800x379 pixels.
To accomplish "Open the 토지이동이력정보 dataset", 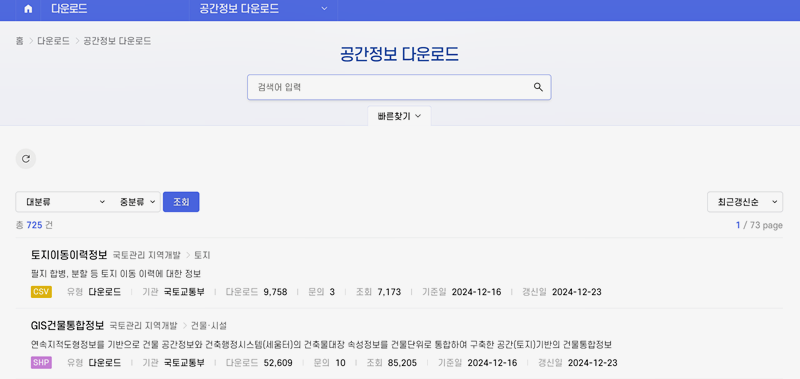I will (69, 255).
